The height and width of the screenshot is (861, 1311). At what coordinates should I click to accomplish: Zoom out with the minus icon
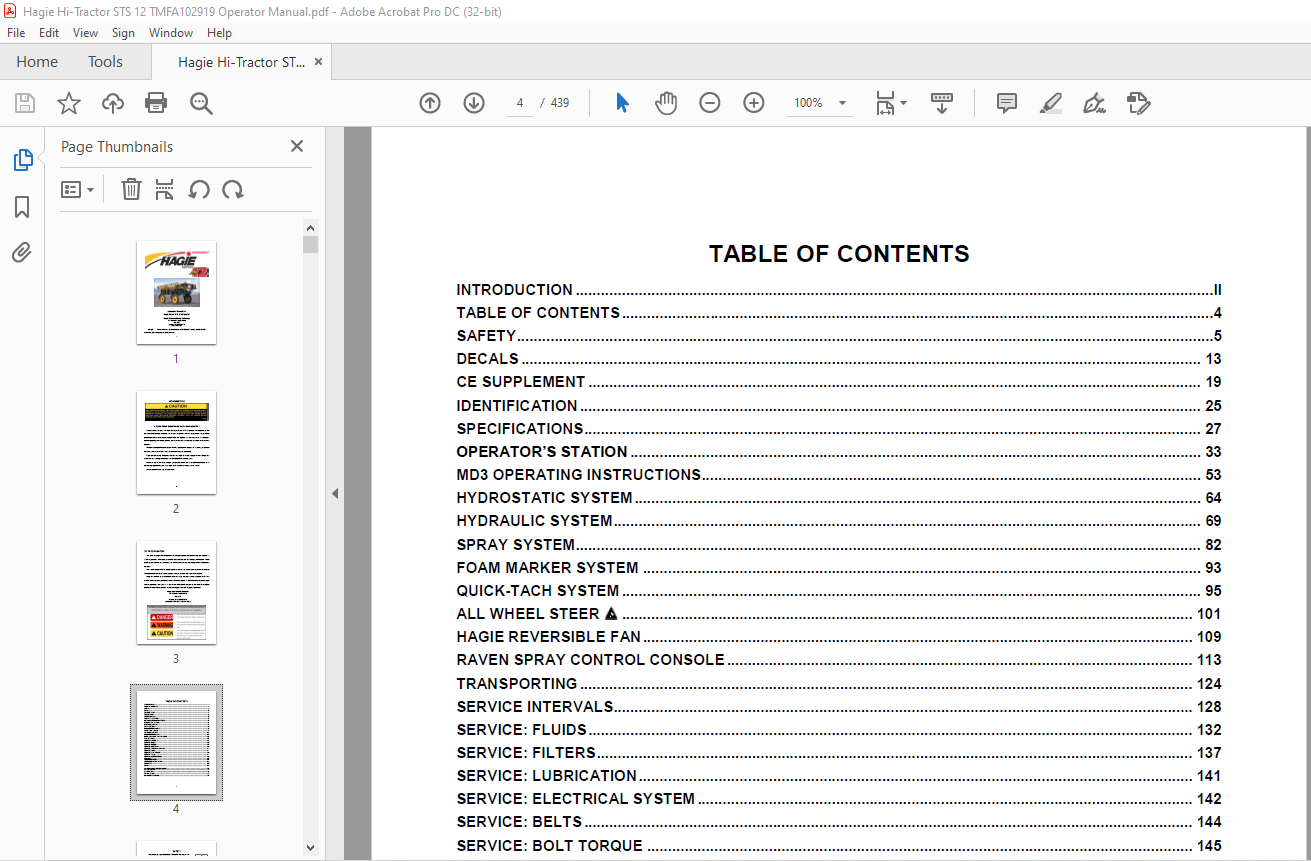(x=710, y=103)
